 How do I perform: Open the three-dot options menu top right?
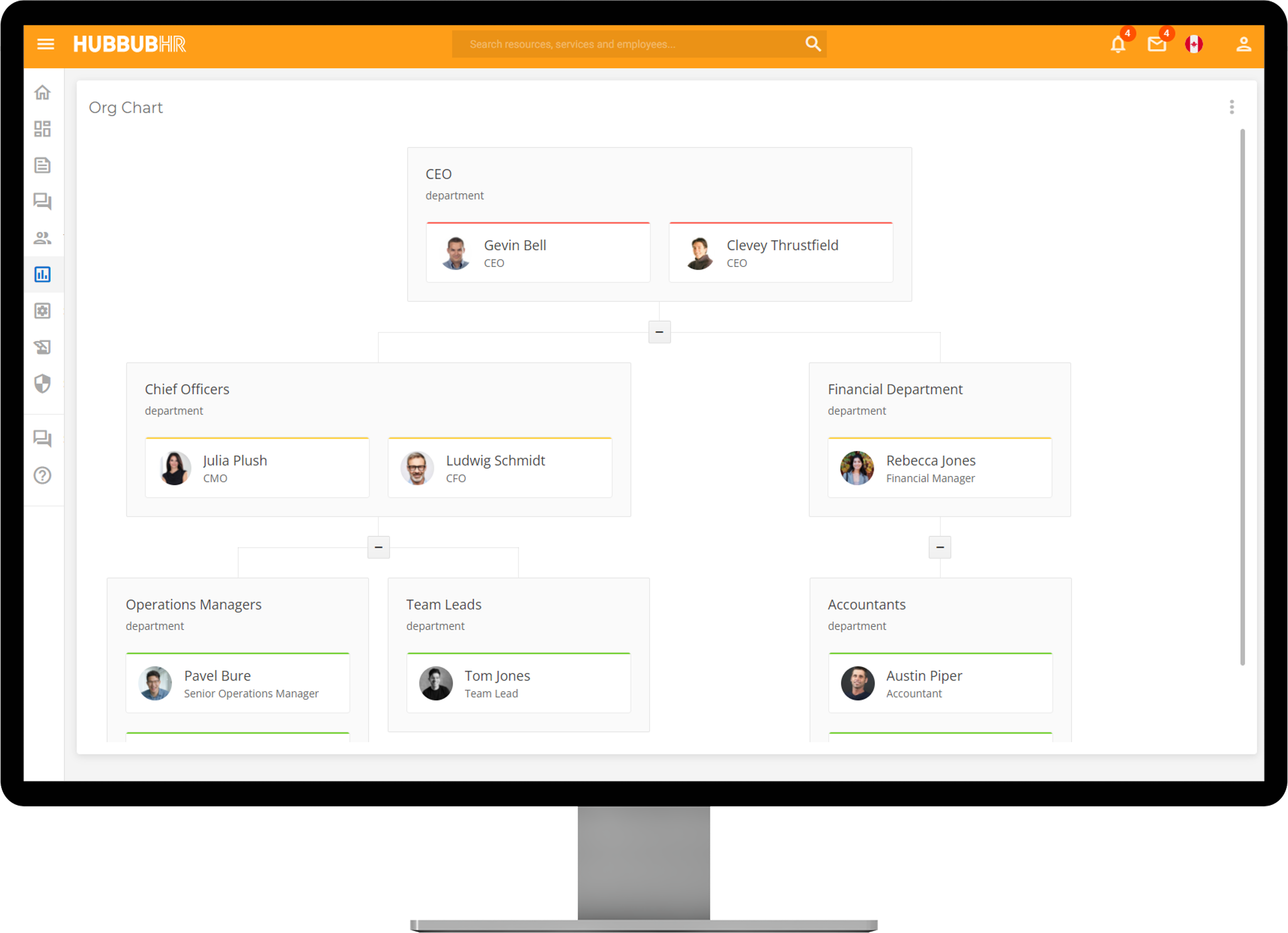click(1232, 107)
